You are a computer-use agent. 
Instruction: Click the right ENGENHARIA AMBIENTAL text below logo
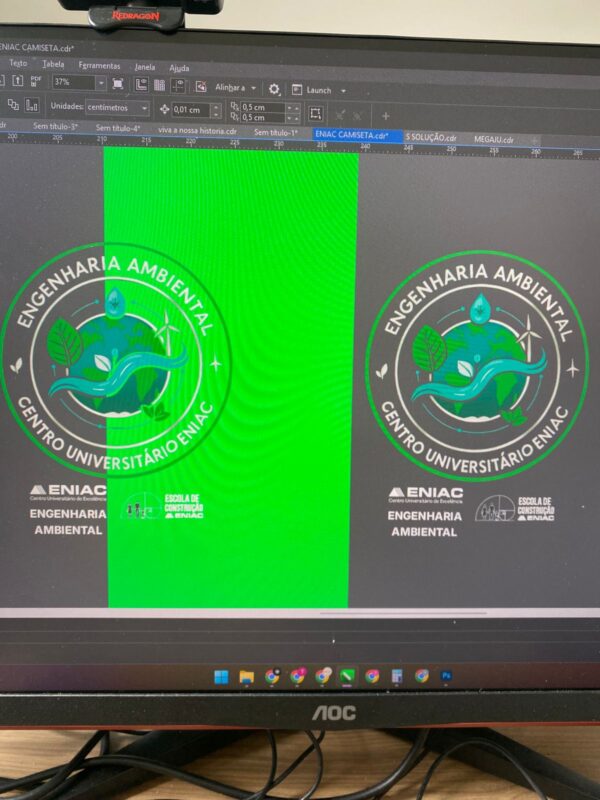[x=424, y=524]
